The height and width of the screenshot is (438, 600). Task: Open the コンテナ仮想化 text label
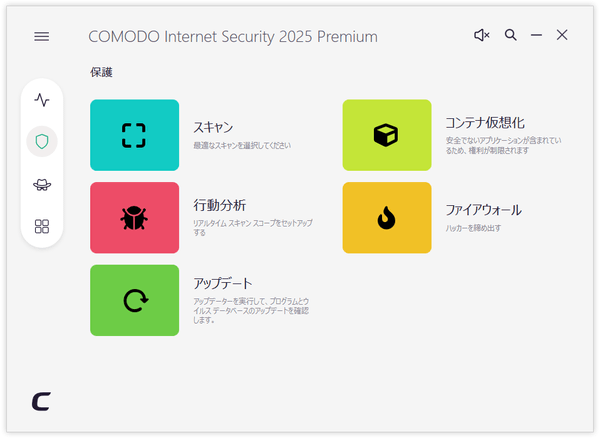(x=484, y=123)
